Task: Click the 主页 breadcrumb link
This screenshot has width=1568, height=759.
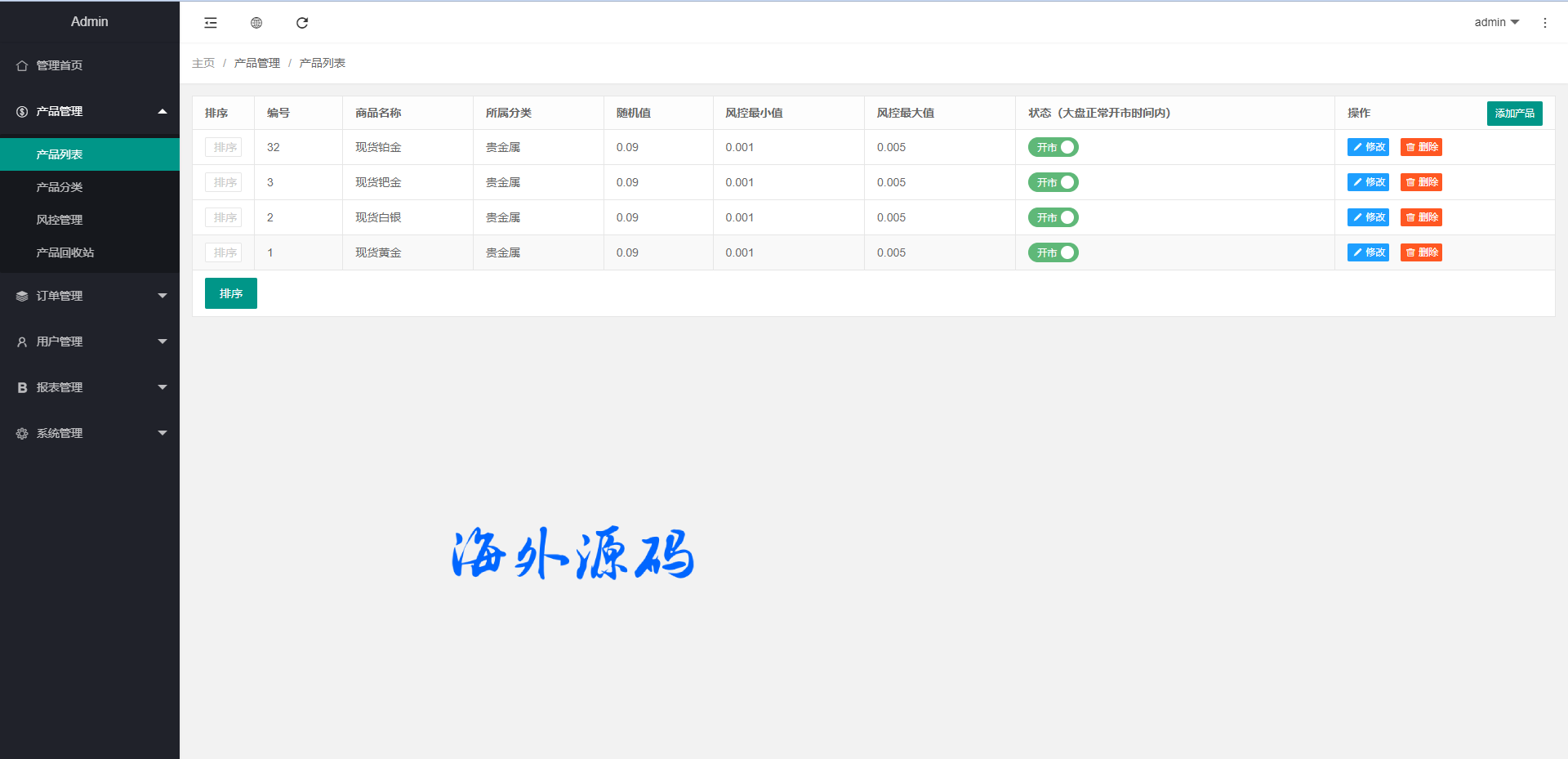Action: [x=203, y=63]
